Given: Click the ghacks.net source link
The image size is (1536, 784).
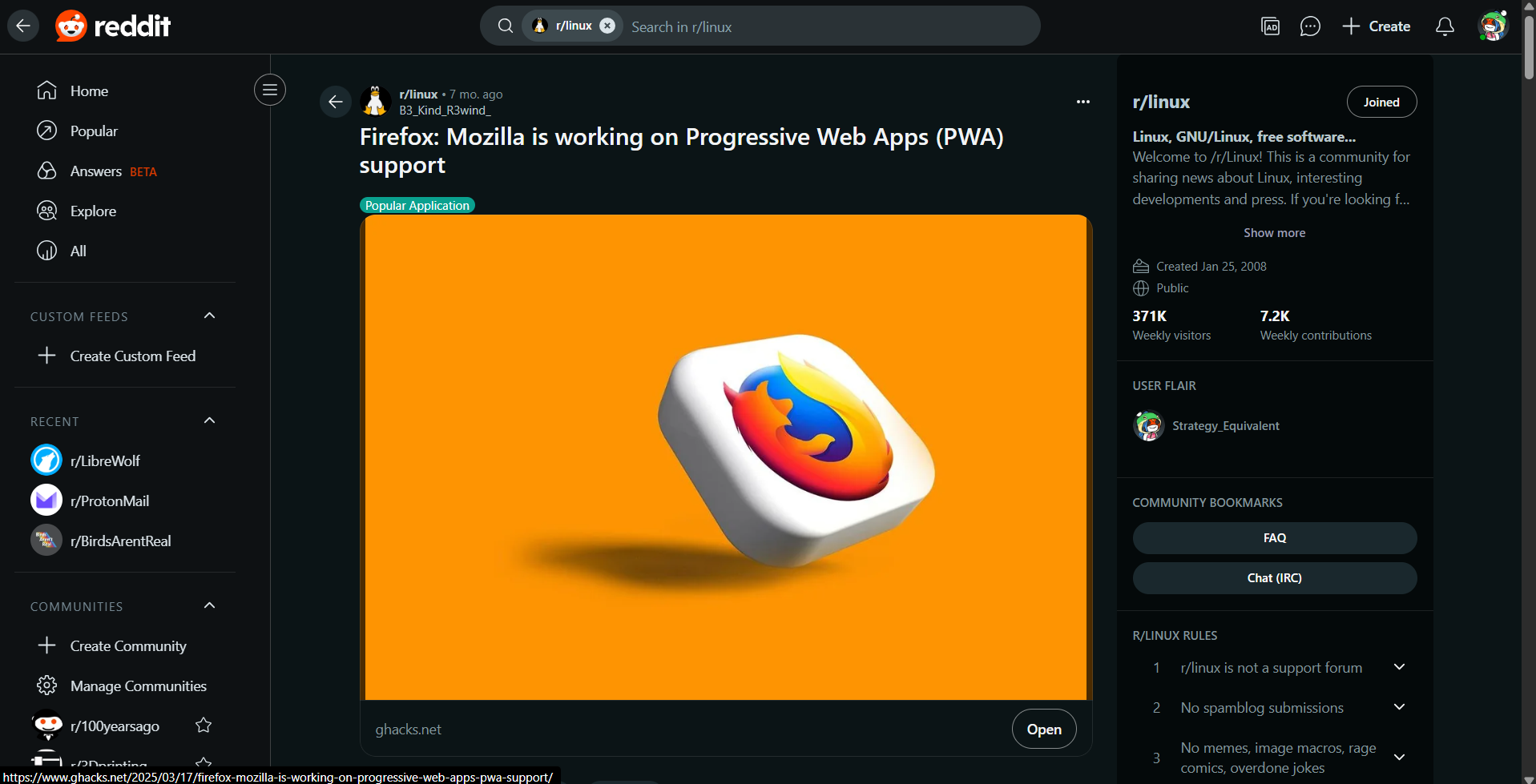Looking at the screenshot, I should coord(408,730).
